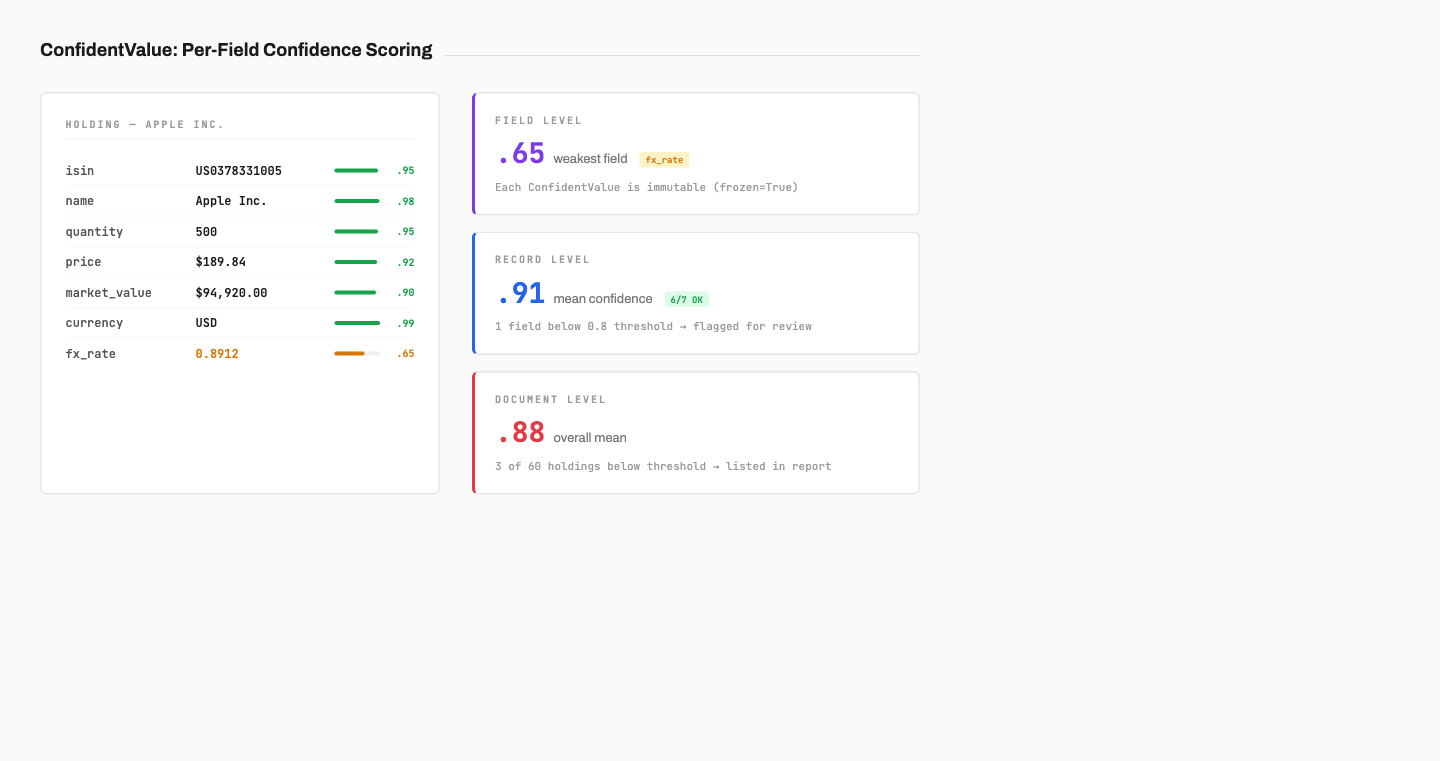The image size is (1440, 761).
Task: Click the fx_rate row flagged below threshold
Action: pos(239,353)
